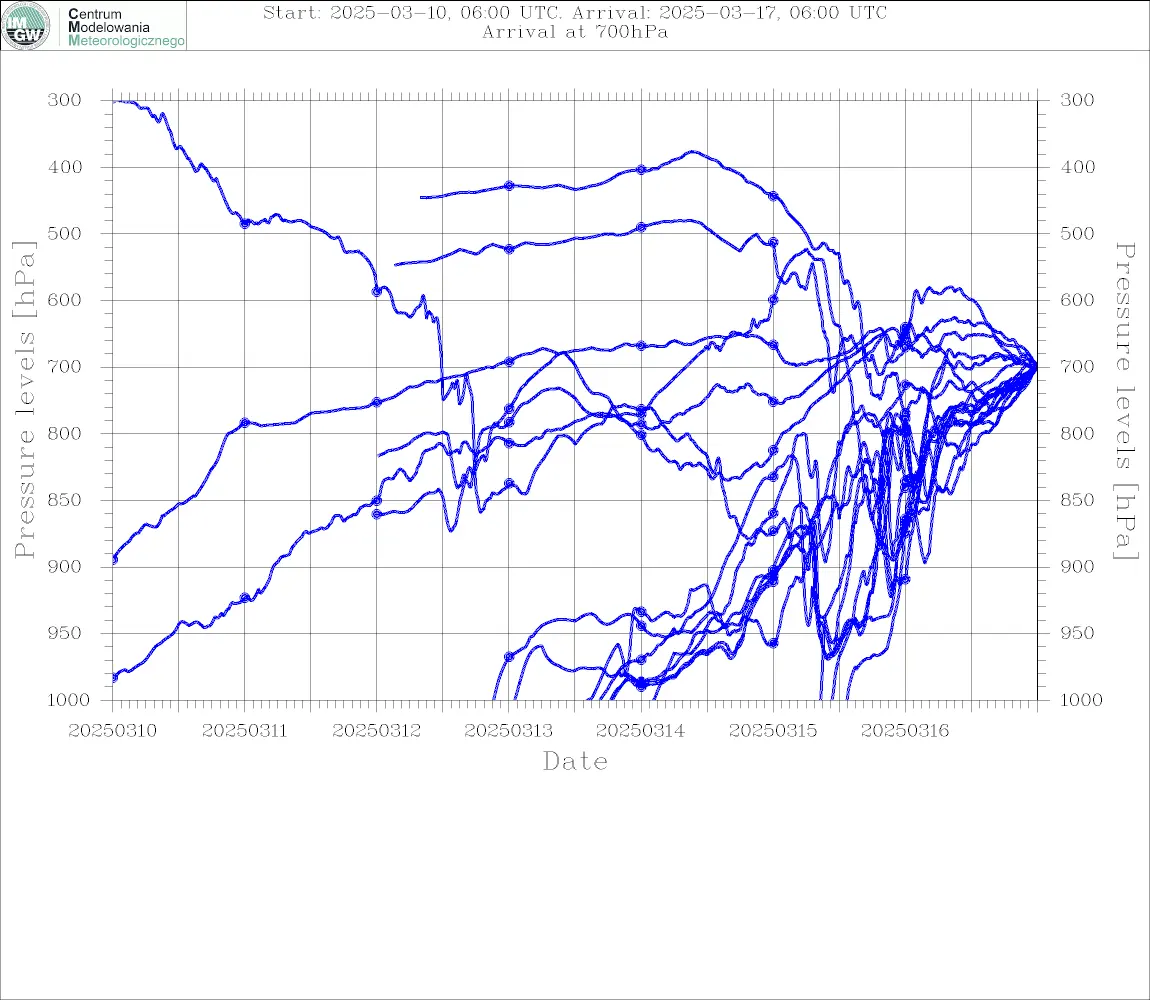Viewport: 1150px width, 1000px height.
Task: Click the right 'Pressure levels [hPa]' axis label
Action: click(x=1126, y=400)
